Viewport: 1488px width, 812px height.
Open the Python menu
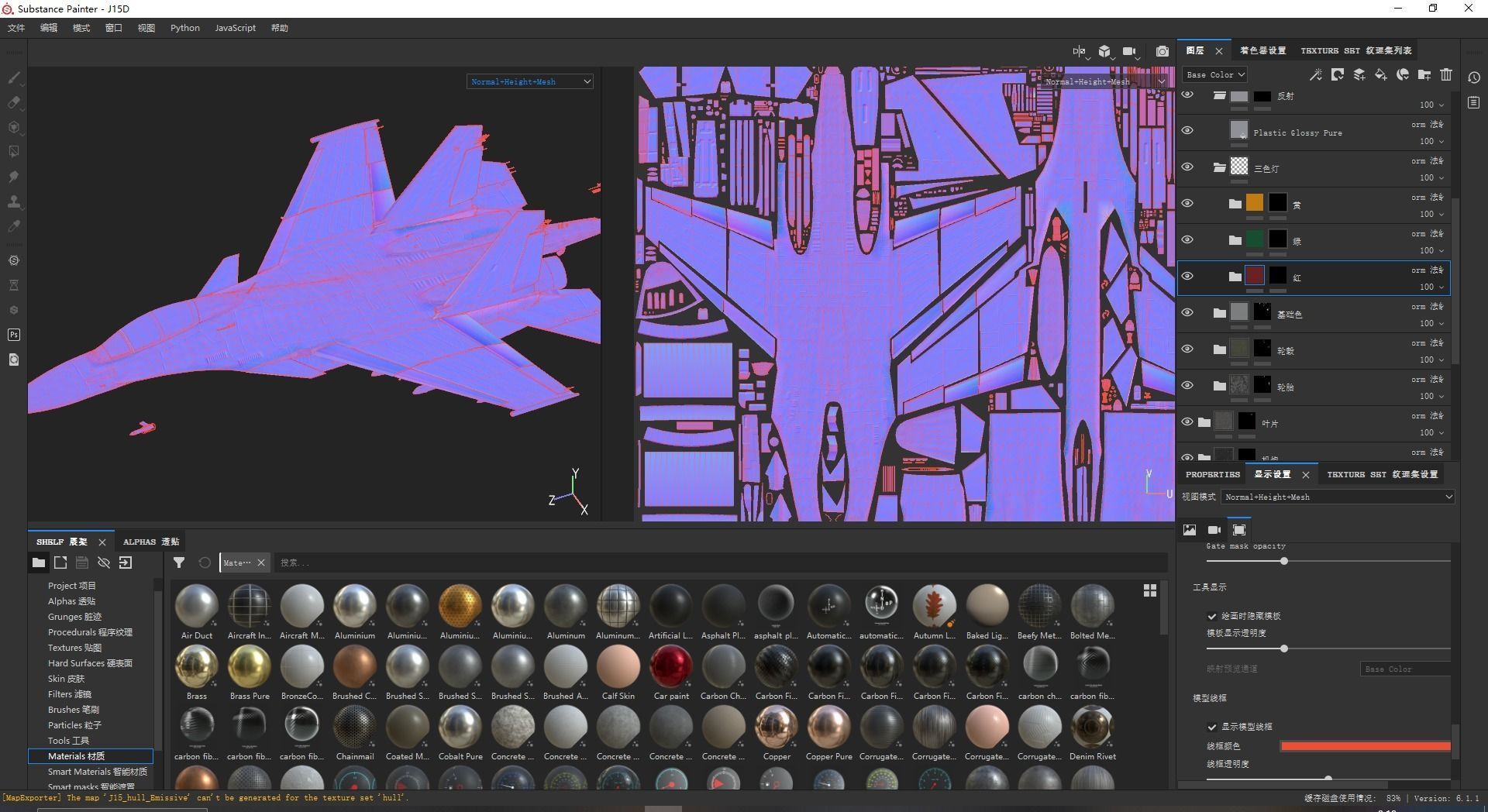pyautogui.click(x=185, y=28)
